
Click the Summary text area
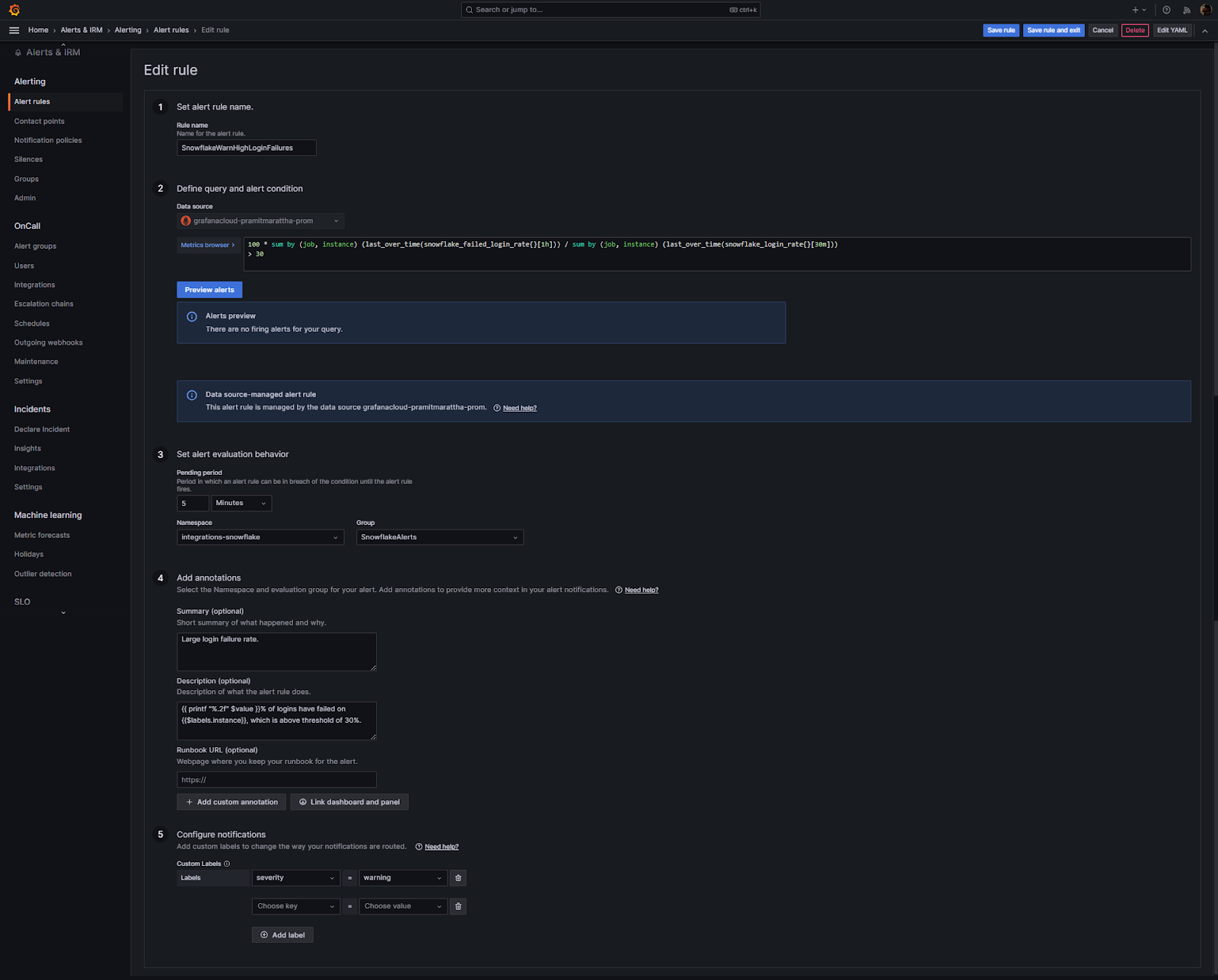tap(276, 652)
